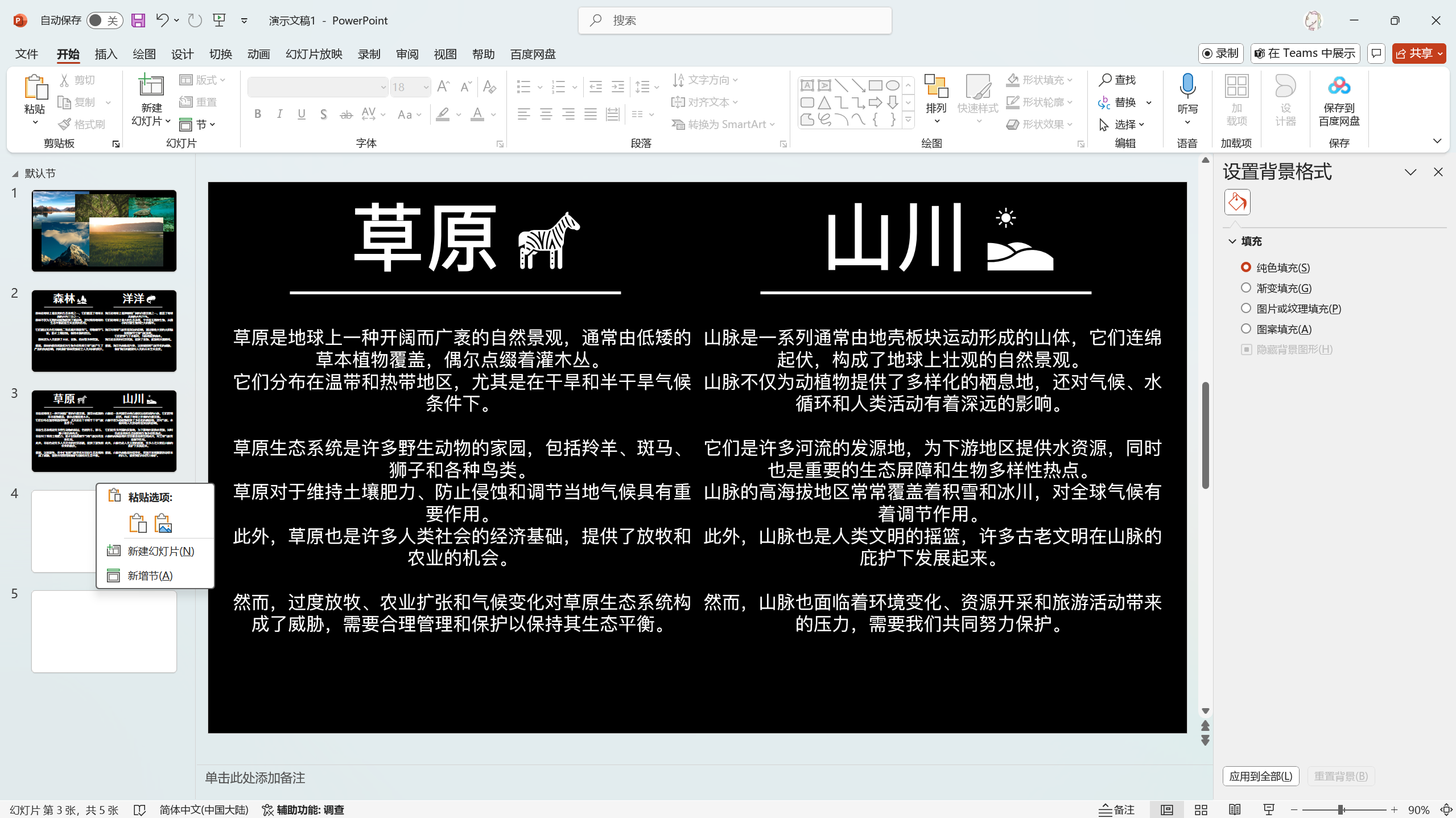The height and width of the screenshot is (818, 1456).
Task: Toggle AutoSave (自动保存) switch
Action: click(x=105, y=20)
